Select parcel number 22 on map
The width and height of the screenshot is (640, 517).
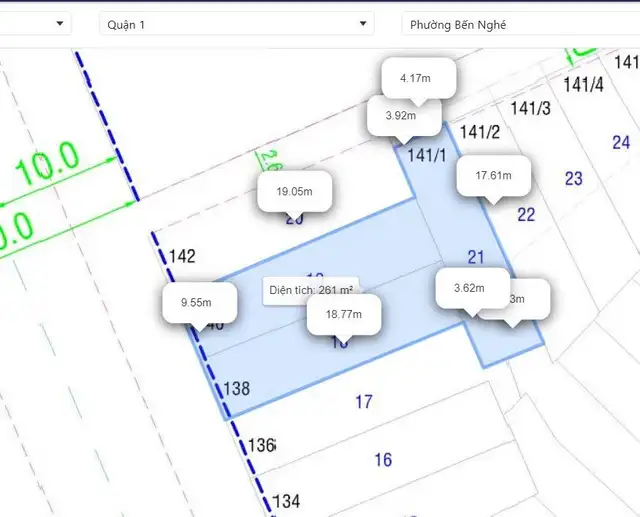(526, 215)
